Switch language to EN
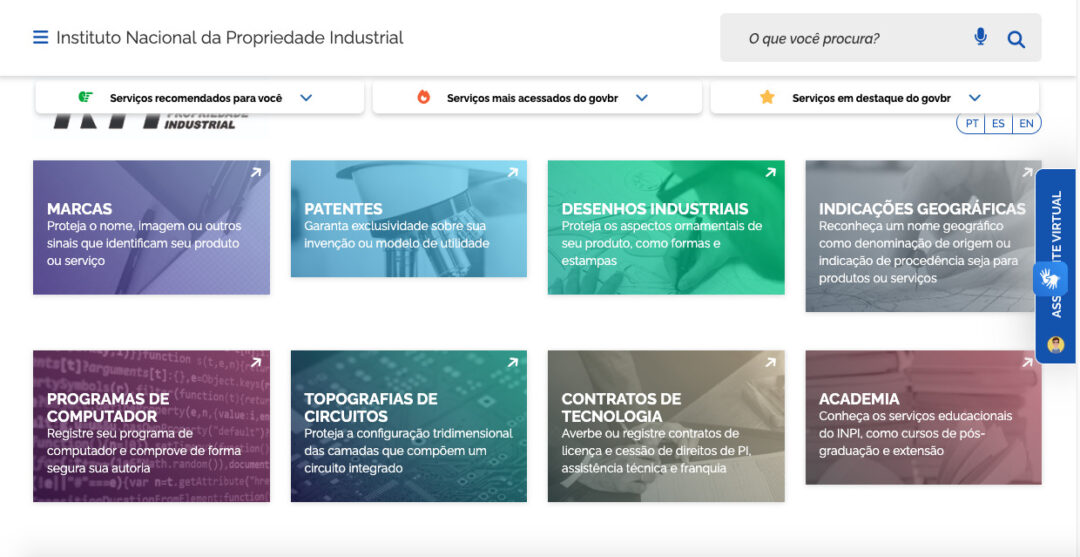This screenshot has height=557, width=1080. tap(1026, 124)
